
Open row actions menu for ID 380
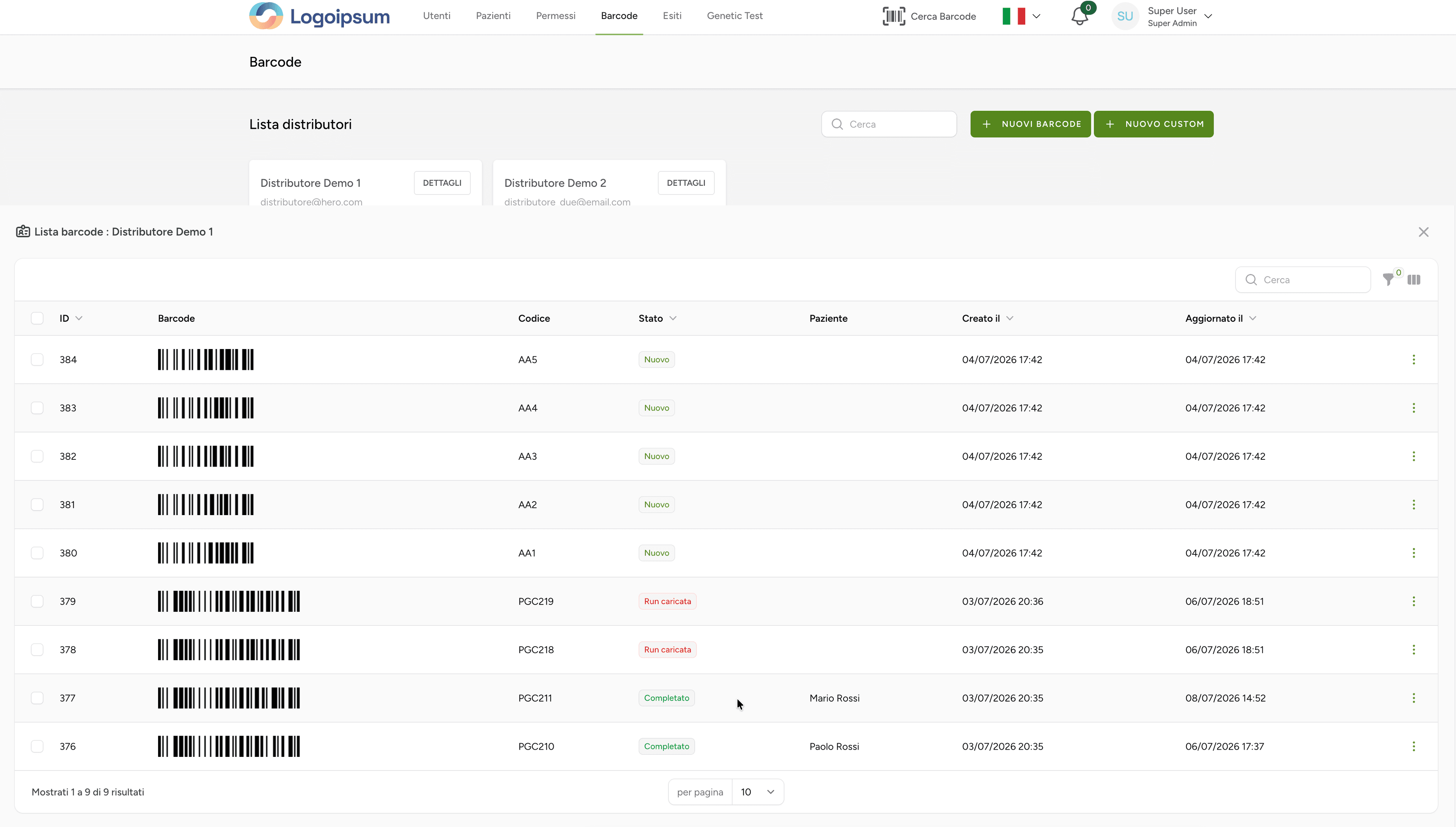[x=1414, y=553]
